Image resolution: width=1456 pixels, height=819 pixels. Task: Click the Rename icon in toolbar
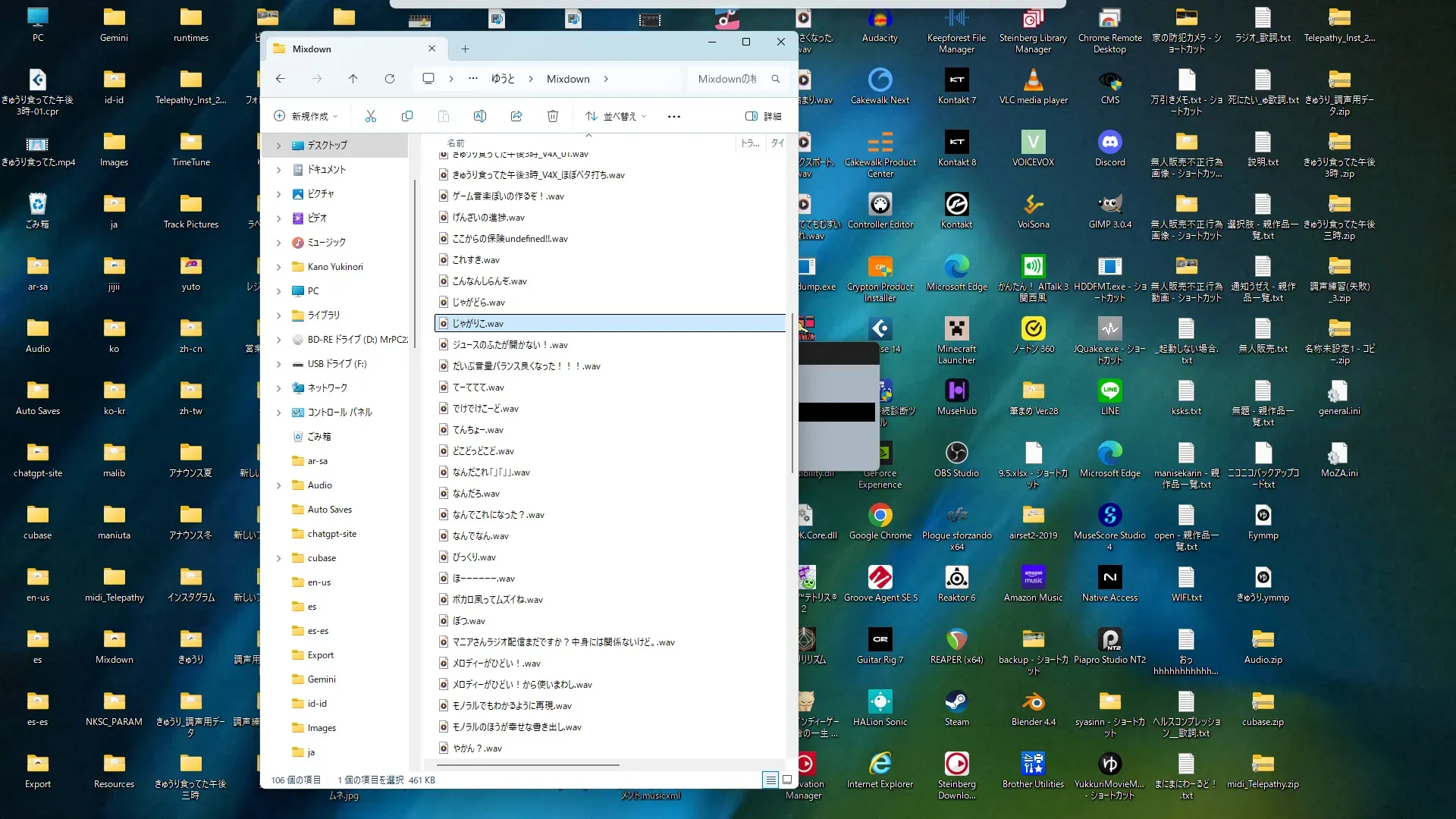tap(480, 116)
